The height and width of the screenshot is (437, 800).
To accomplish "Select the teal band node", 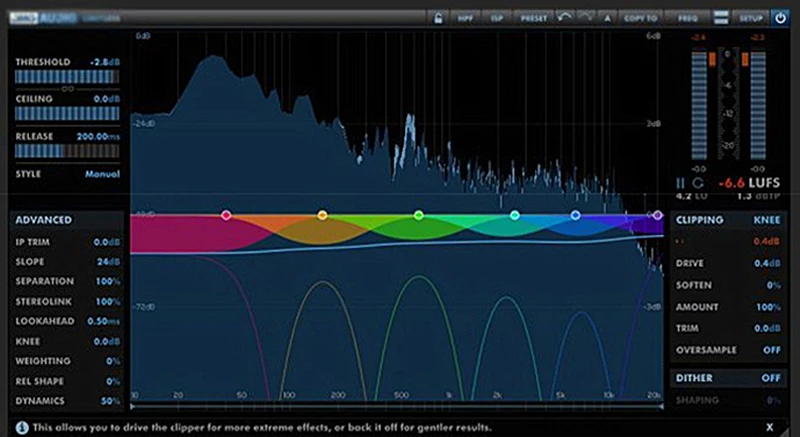I will click(514, 215).
